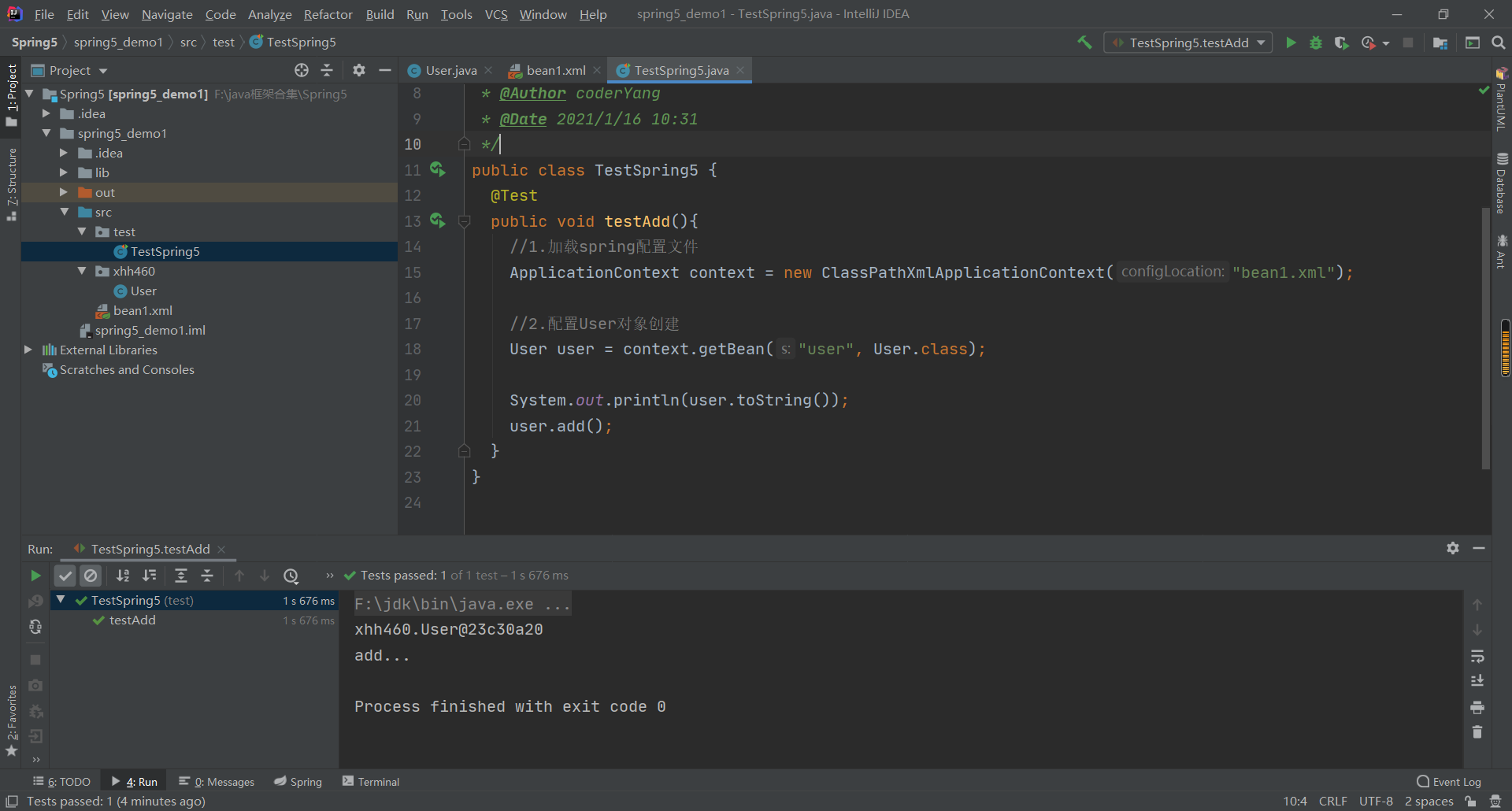Open the Spring tool window button

[x=298, y=781]
